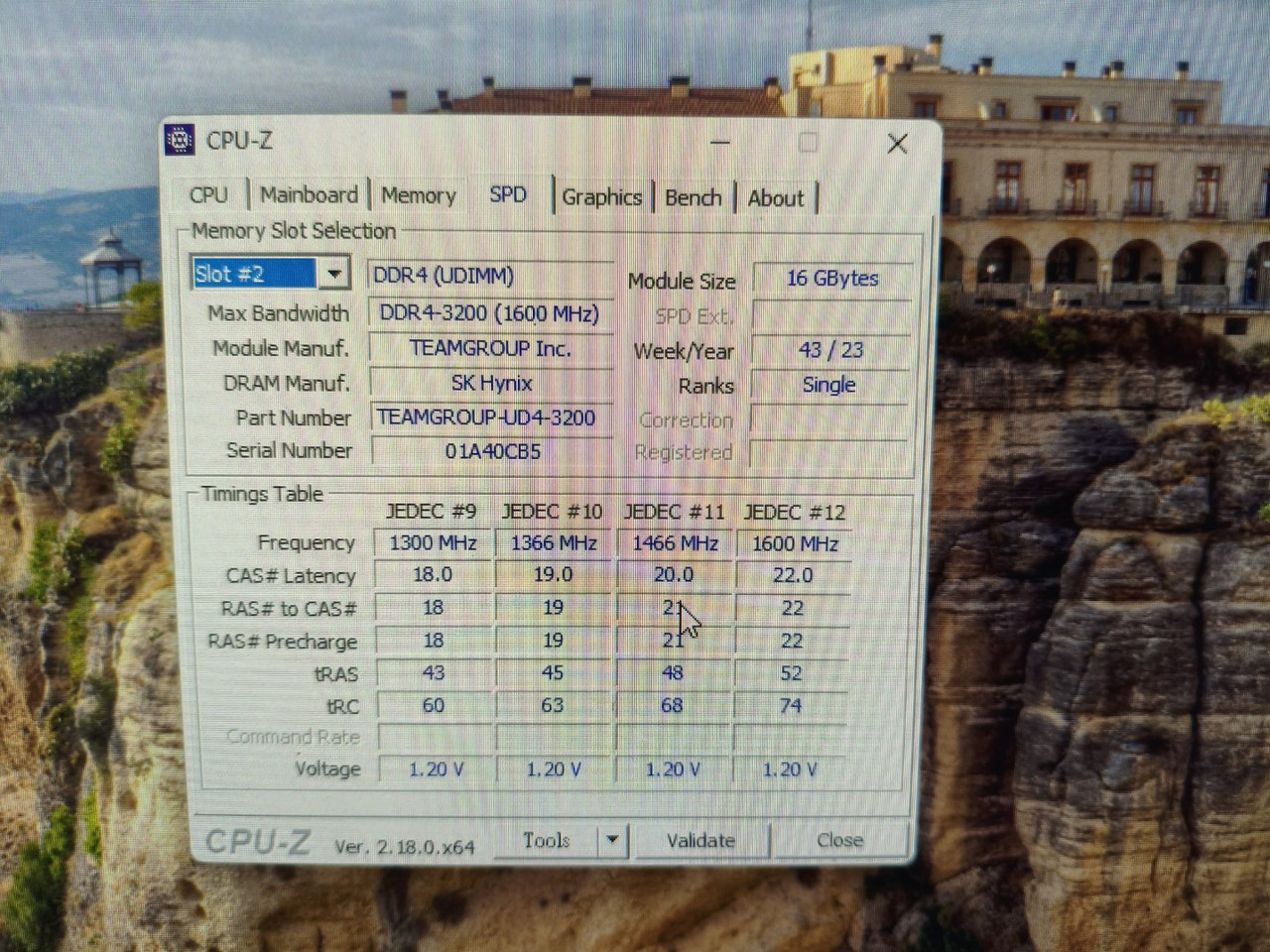Click the CPU-Z application icon in title bar
The width and height of the screenshot is (1270, 952).
point(180,141)
